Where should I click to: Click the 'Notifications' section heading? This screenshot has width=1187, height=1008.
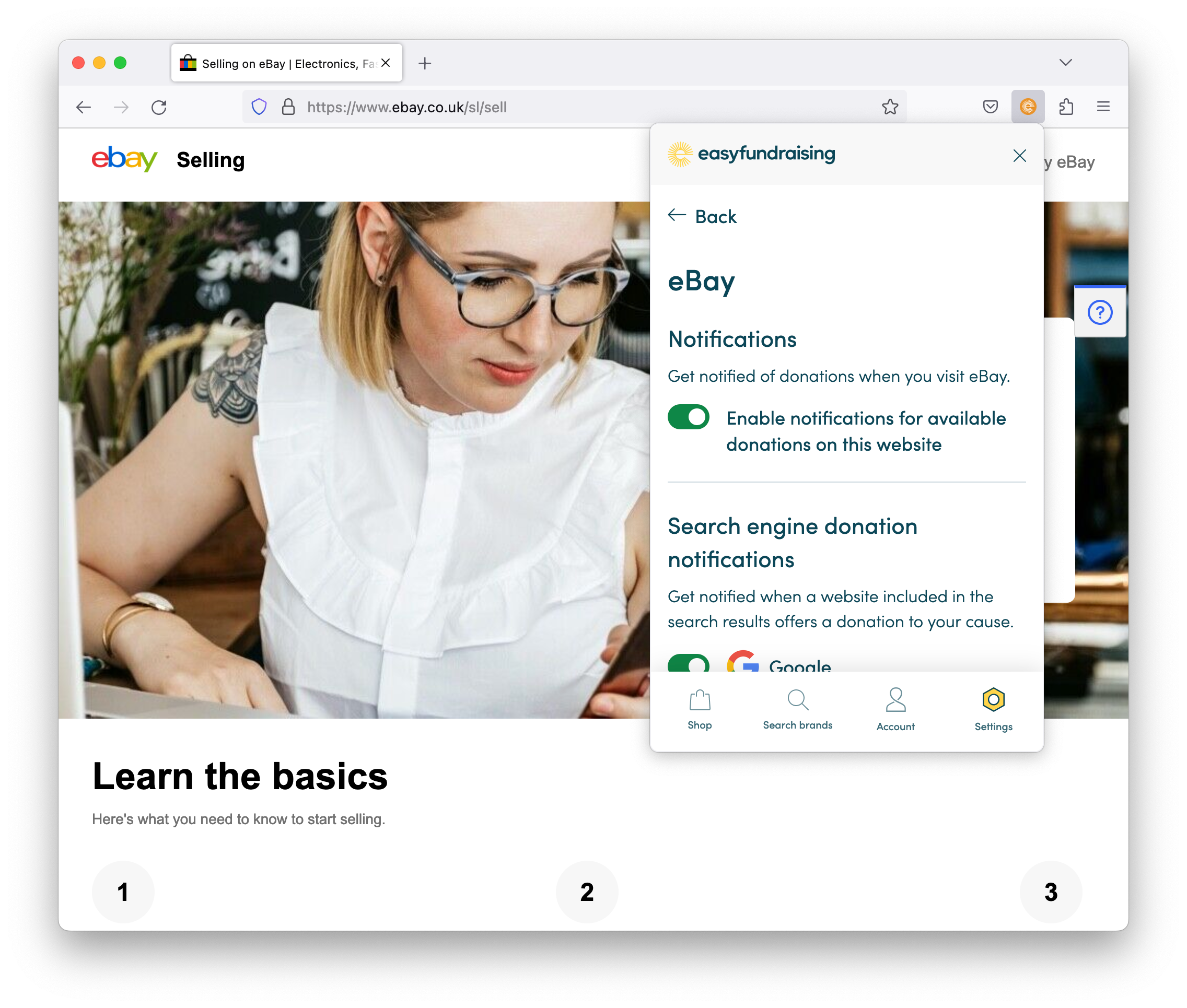(732, 339)
